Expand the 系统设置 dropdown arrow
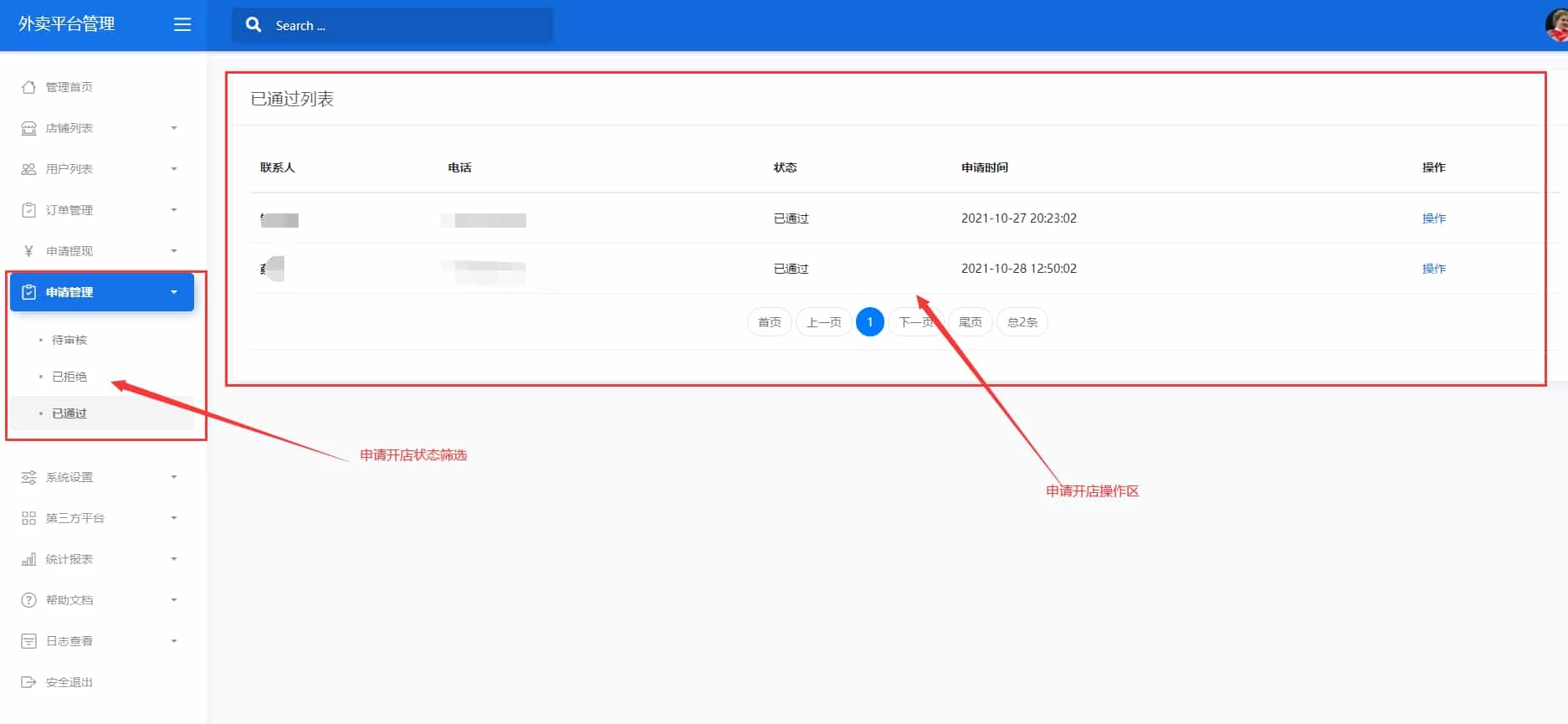1568x724 pixels. (174, 477)
